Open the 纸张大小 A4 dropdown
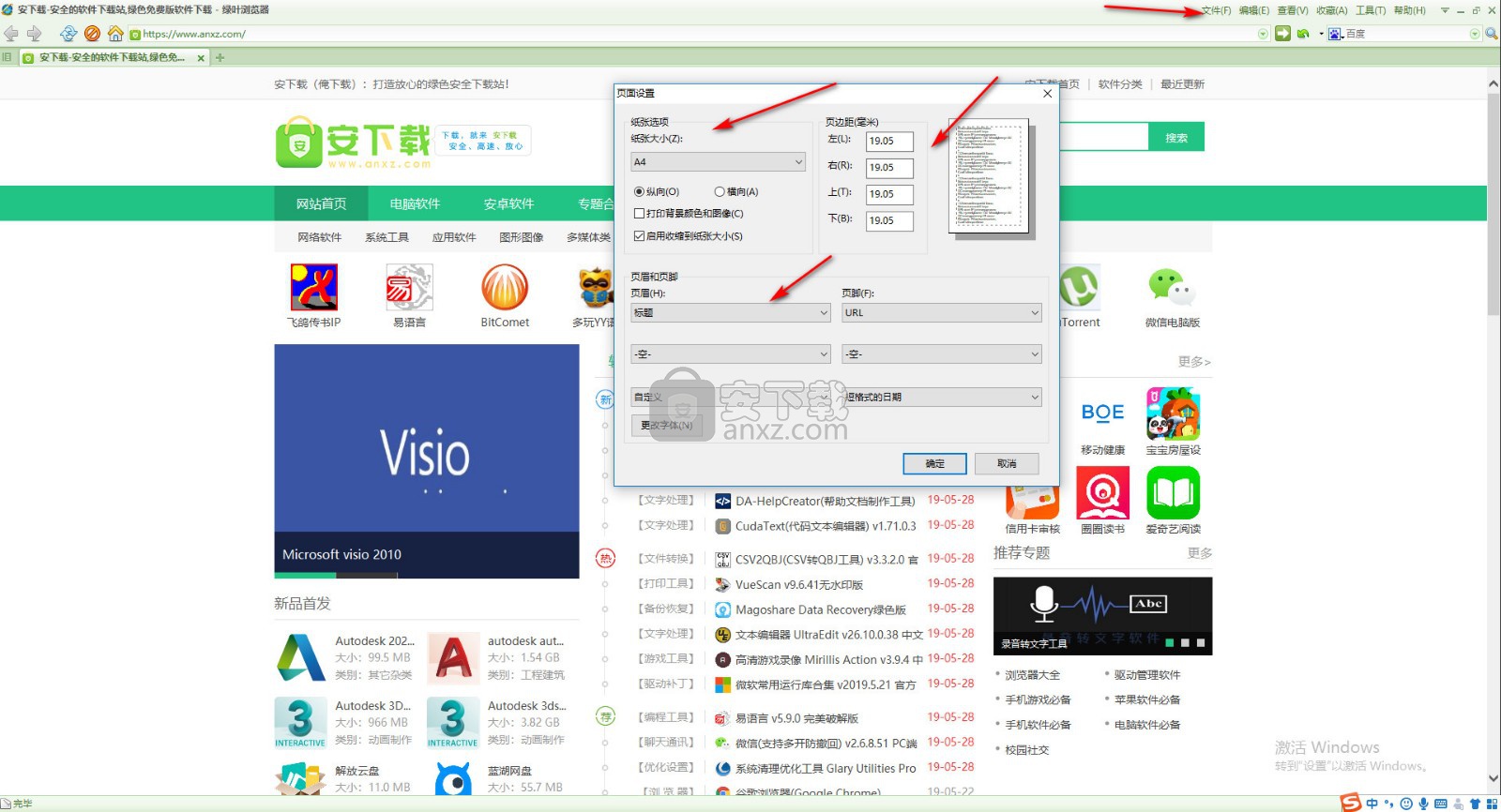Image resolution: width=1501 pixels, height=812 pixels. [719, 162]
